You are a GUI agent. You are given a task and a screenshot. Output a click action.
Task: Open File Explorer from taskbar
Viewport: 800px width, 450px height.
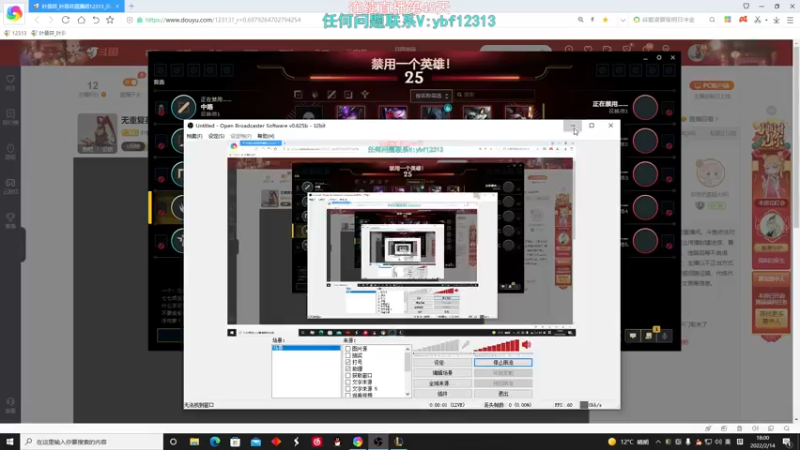[x=194, y=442]
